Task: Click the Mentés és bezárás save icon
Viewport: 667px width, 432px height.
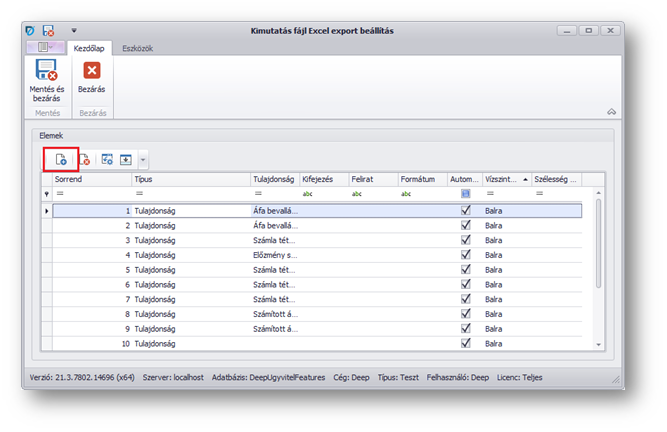Action: [45, 71]
